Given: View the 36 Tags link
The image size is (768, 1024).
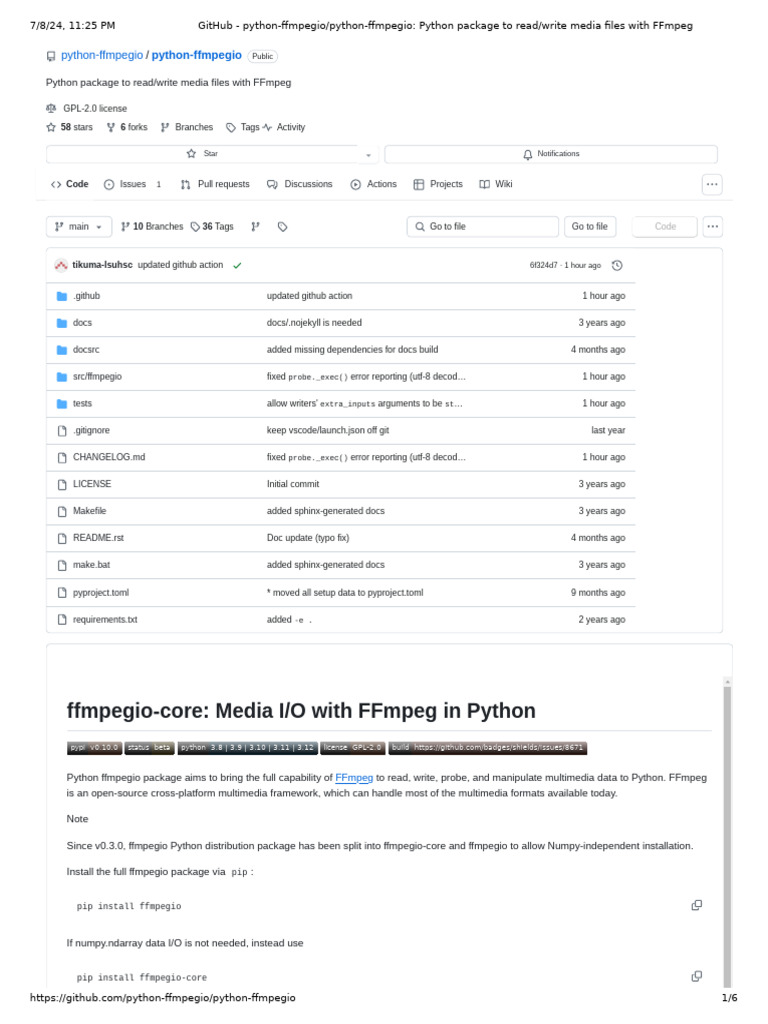Looking at the screenshot, I should [212, 227].
